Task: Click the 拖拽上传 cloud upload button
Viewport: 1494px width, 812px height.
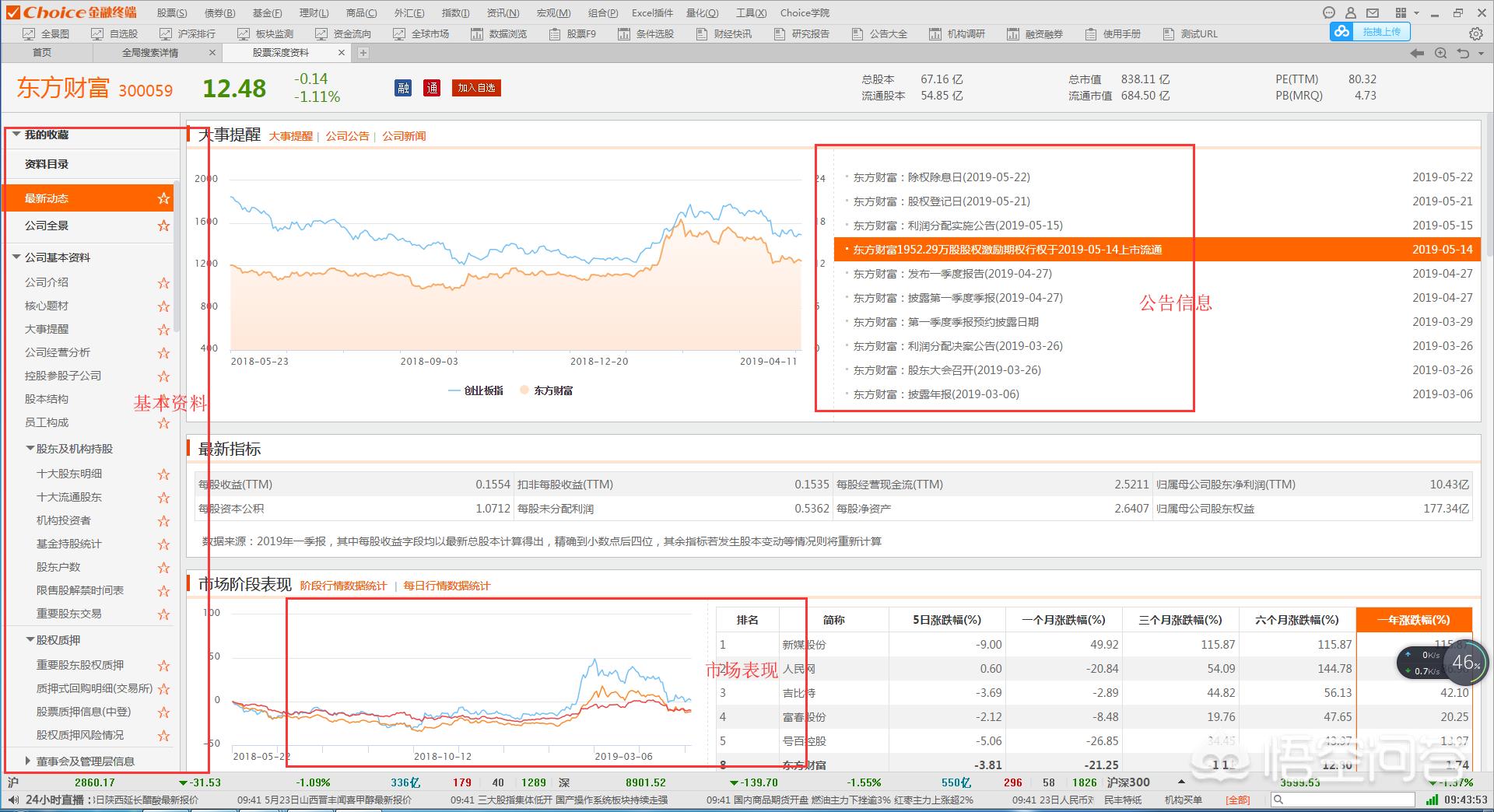Action: [1370, 31]
